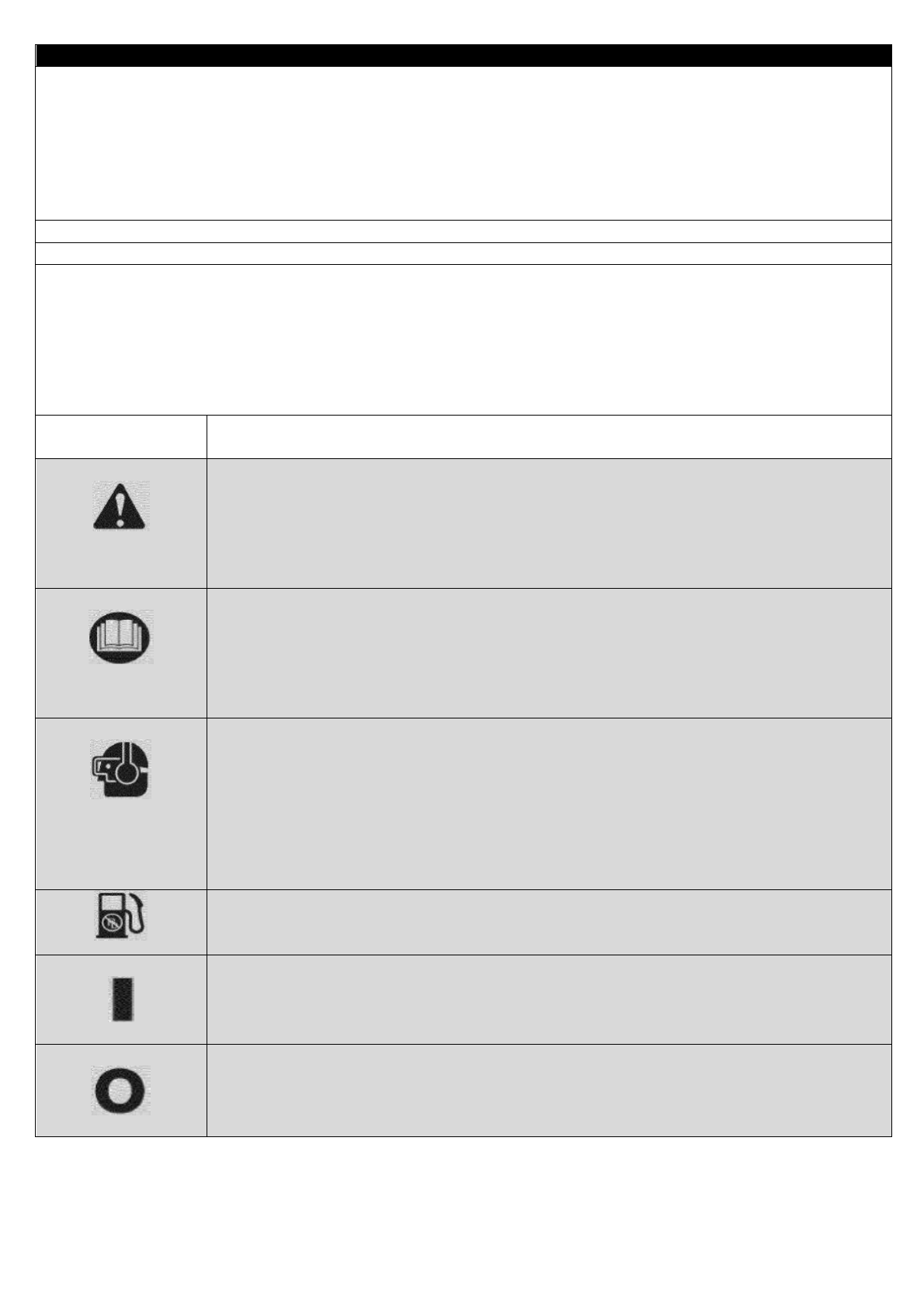Image resolution: width=924 pixels, height=1308 pixels.
Task: Click the blank header cell above warning icon
Action: pyautogui.click(x=121, y=437)
